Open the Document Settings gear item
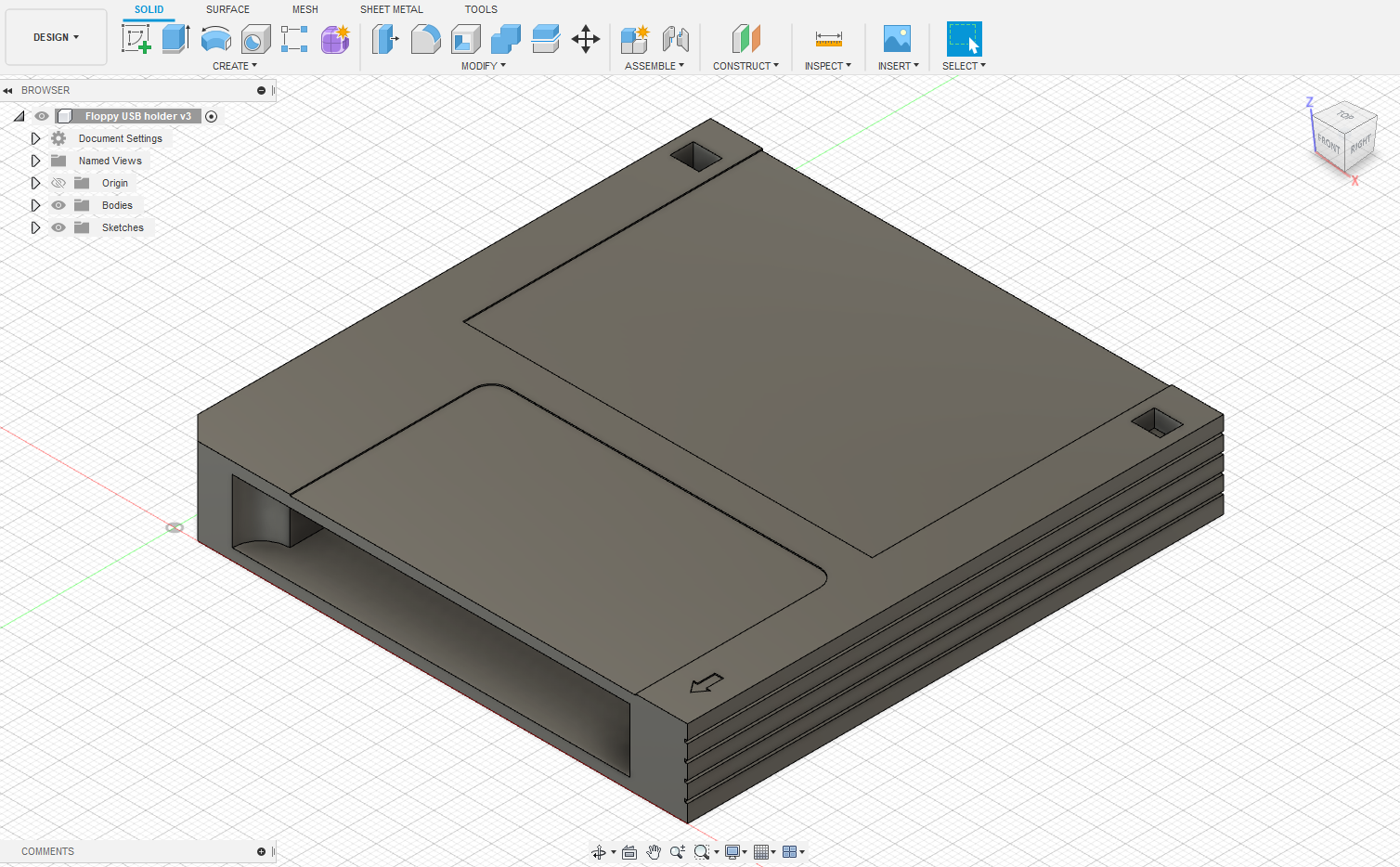Screen dimensions: 1400x867 (x=58, y=138)
